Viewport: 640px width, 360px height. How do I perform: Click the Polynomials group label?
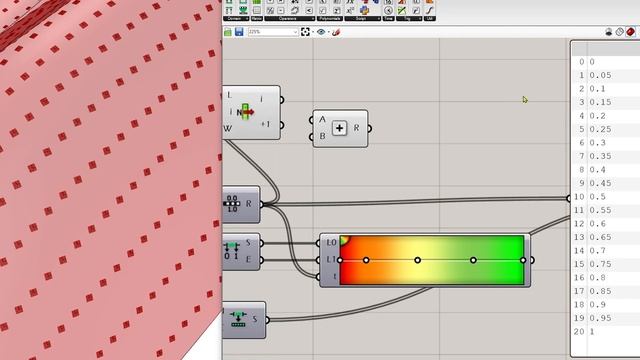click(330, 19)
